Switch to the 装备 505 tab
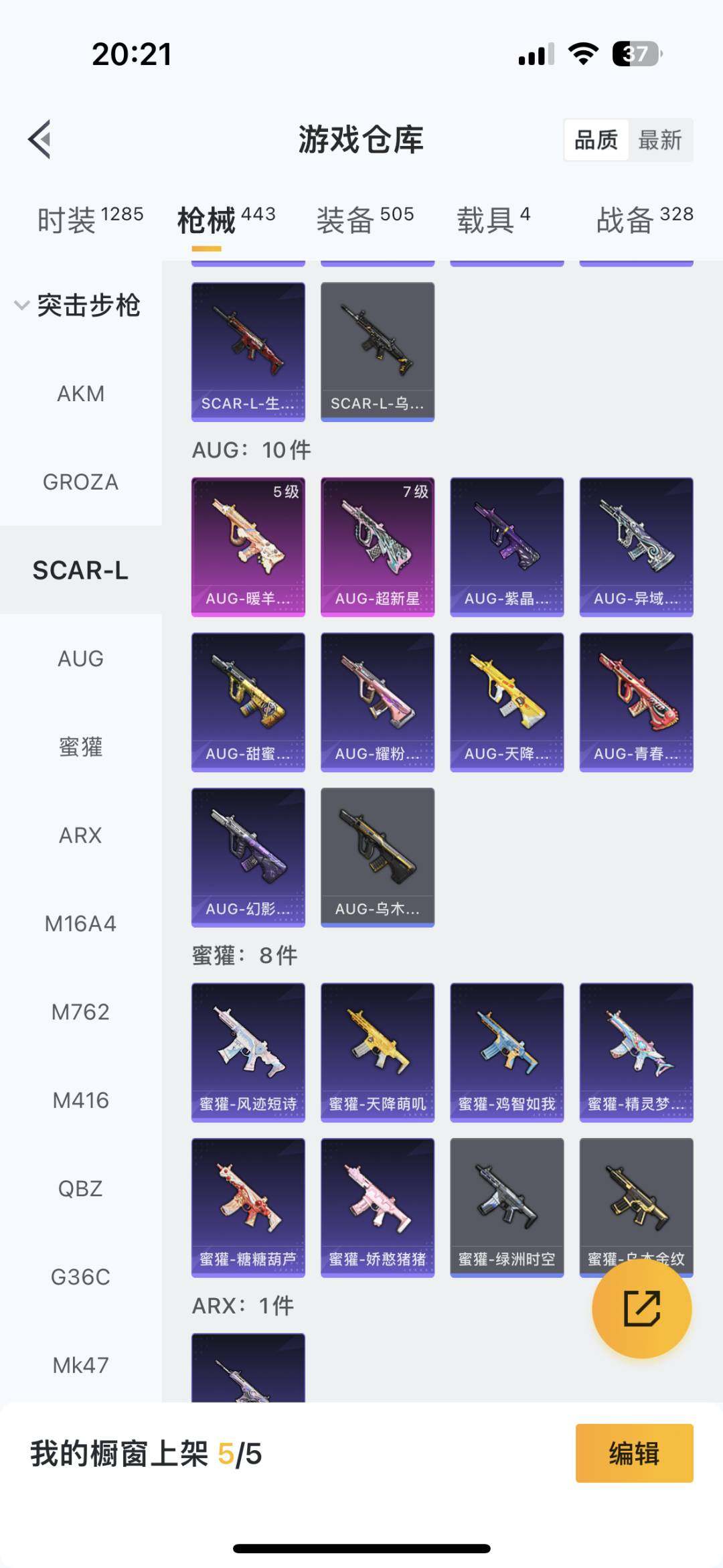Screen dimensions: 723x1568 point(365,220)
